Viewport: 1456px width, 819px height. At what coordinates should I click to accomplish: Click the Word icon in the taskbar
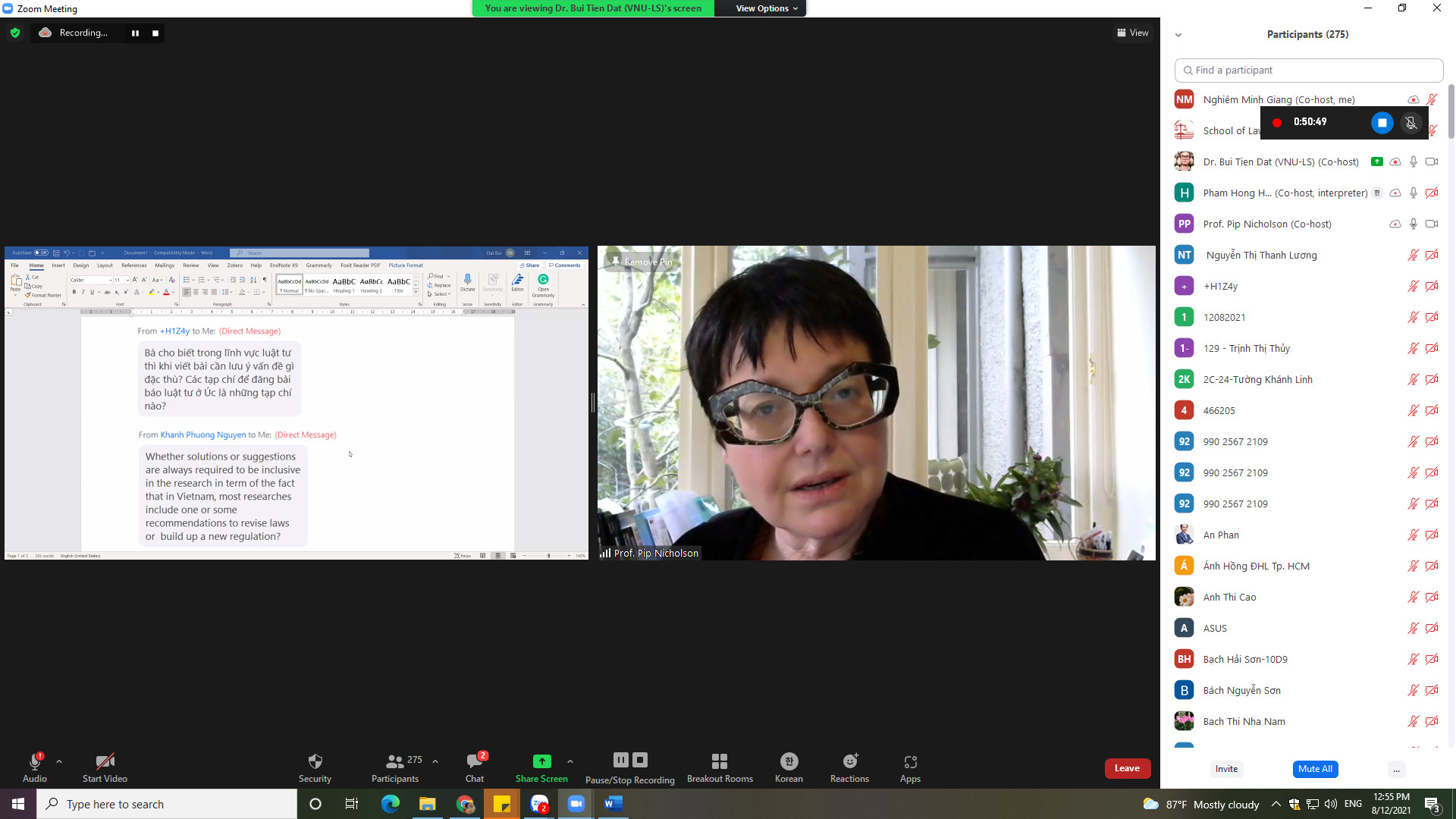coord(613,804)
